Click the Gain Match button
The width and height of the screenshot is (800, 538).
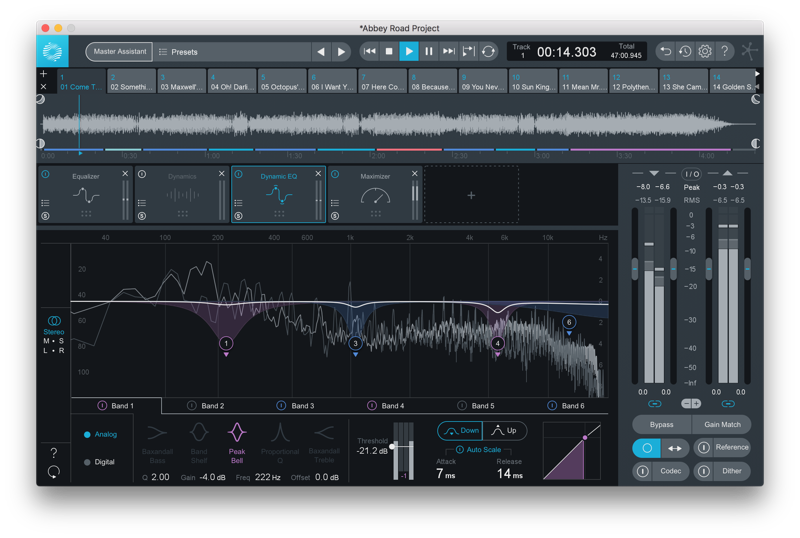click(722, 425)
